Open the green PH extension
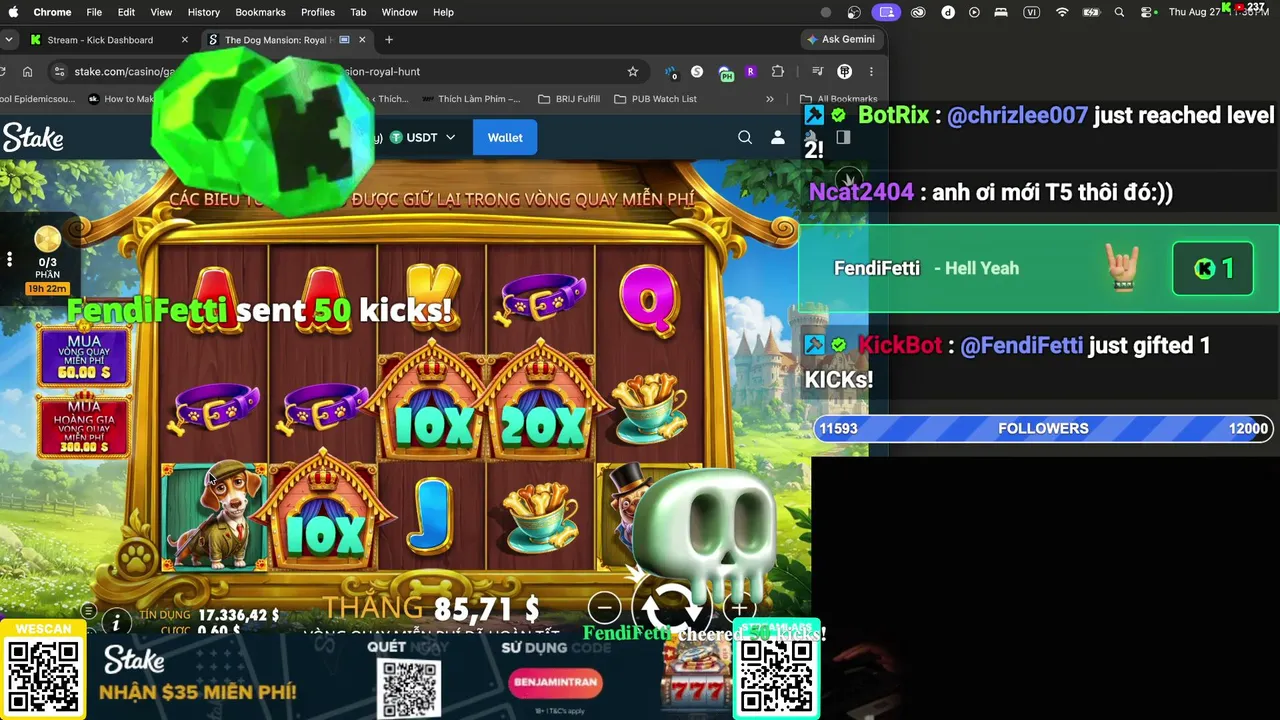 pos(726,72)
